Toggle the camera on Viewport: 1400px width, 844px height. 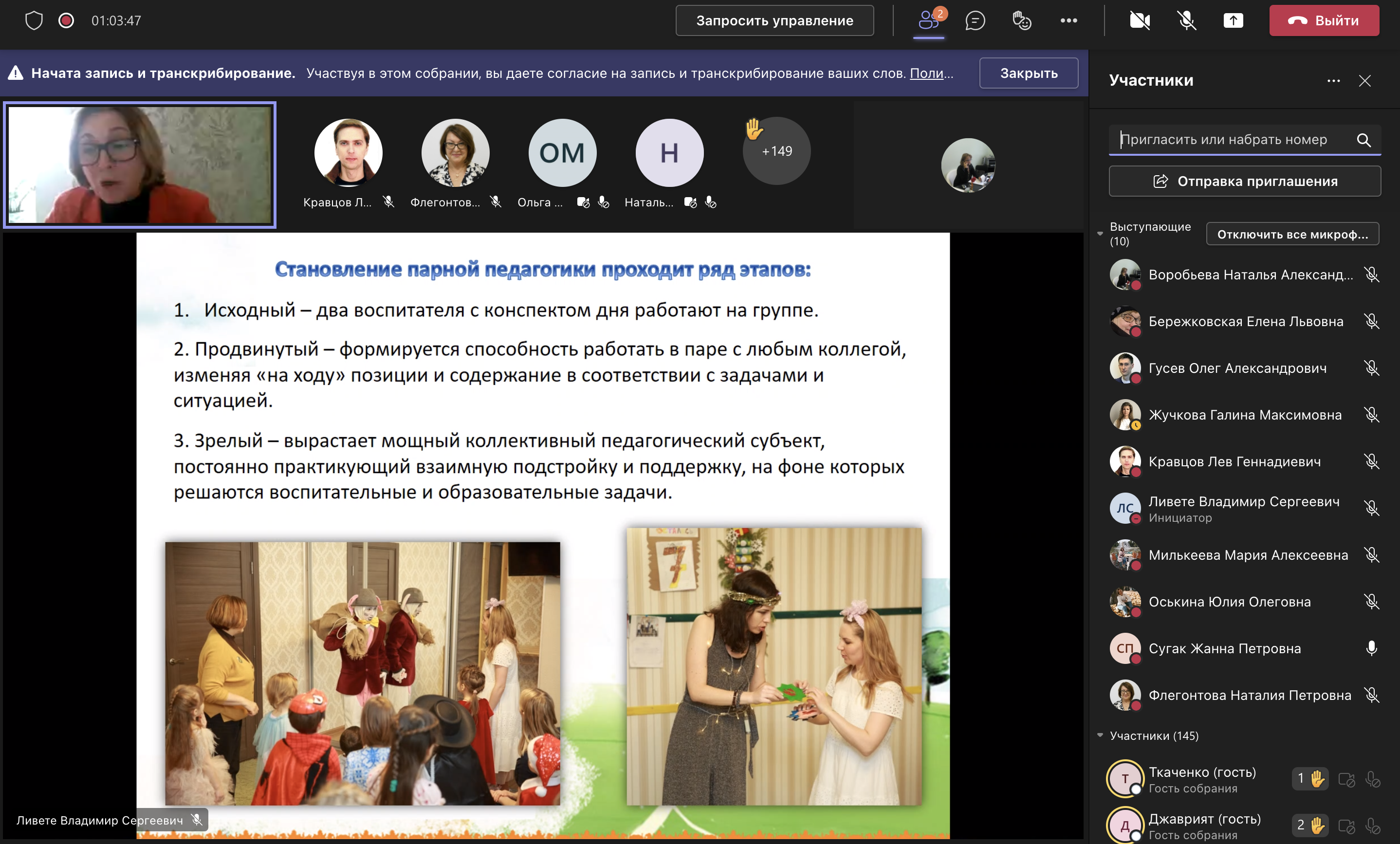coord(1140,21)
